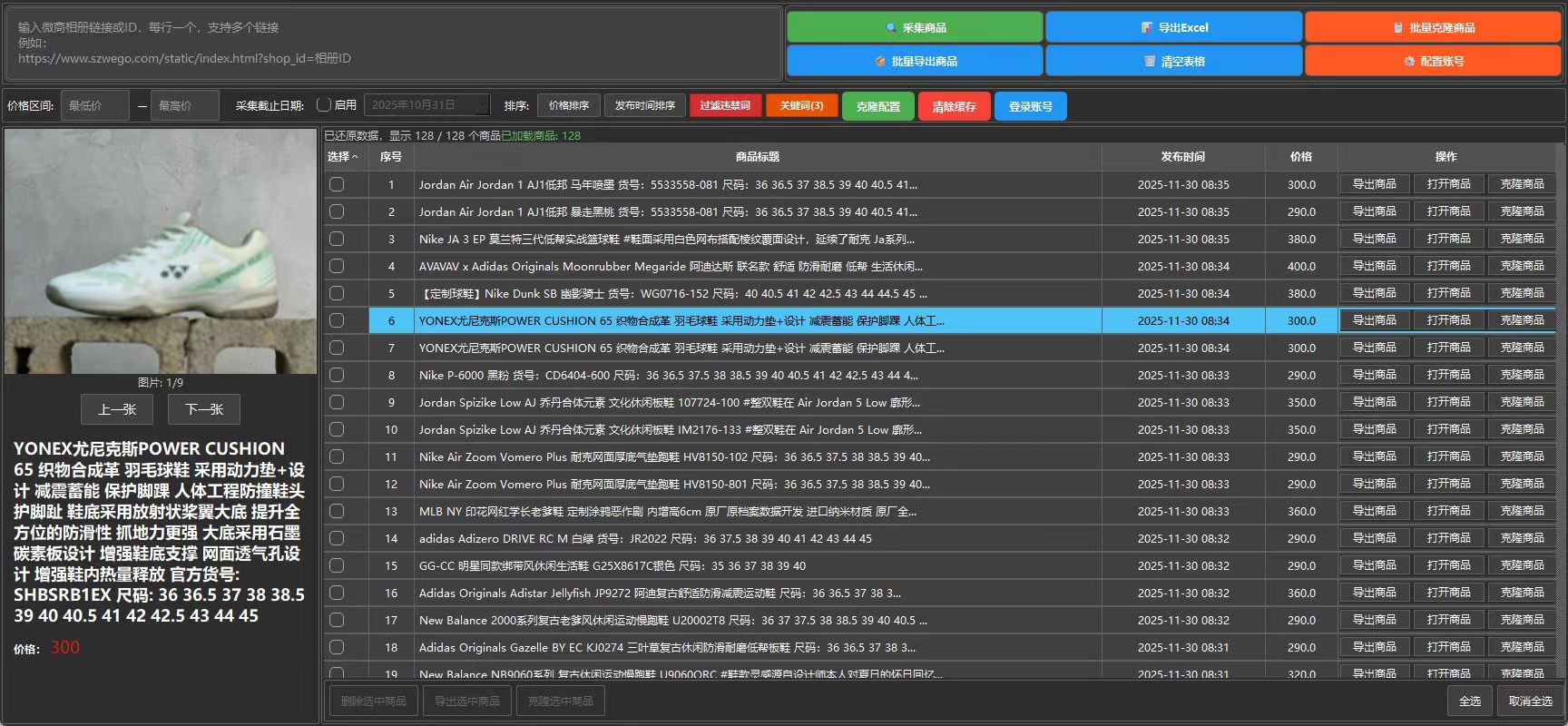The height and width of the screenshot is (726, 1568).
Task: Open the green 克隆配置 button
Action: tap(878, 106)
